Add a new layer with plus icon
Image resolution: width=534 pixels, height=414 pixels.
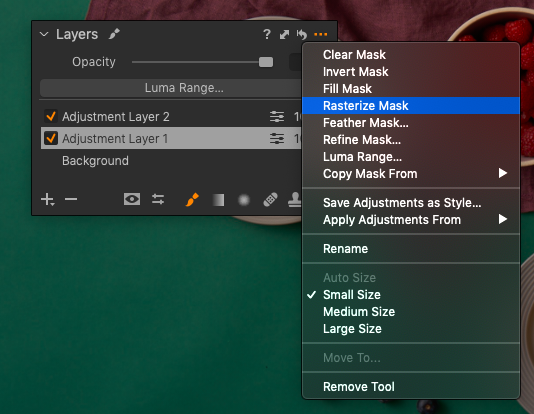47,200
